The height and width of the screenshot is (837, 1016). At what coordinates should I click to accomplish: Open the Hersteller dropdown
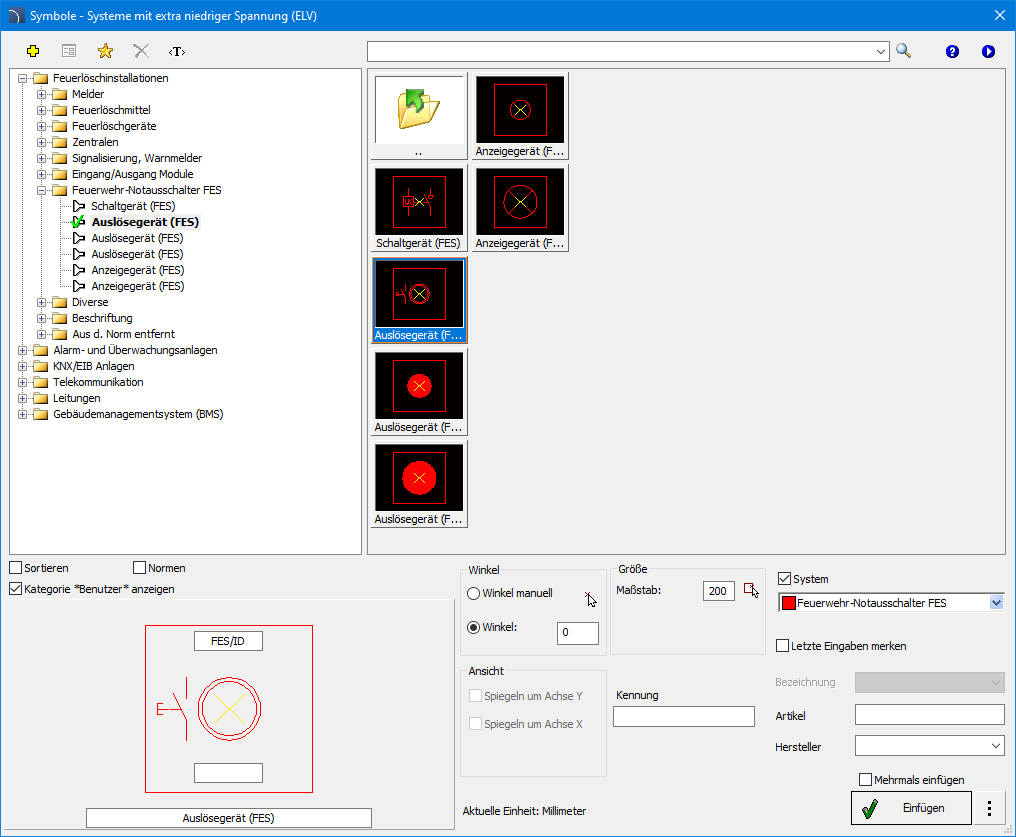click(x=930, y=746)
